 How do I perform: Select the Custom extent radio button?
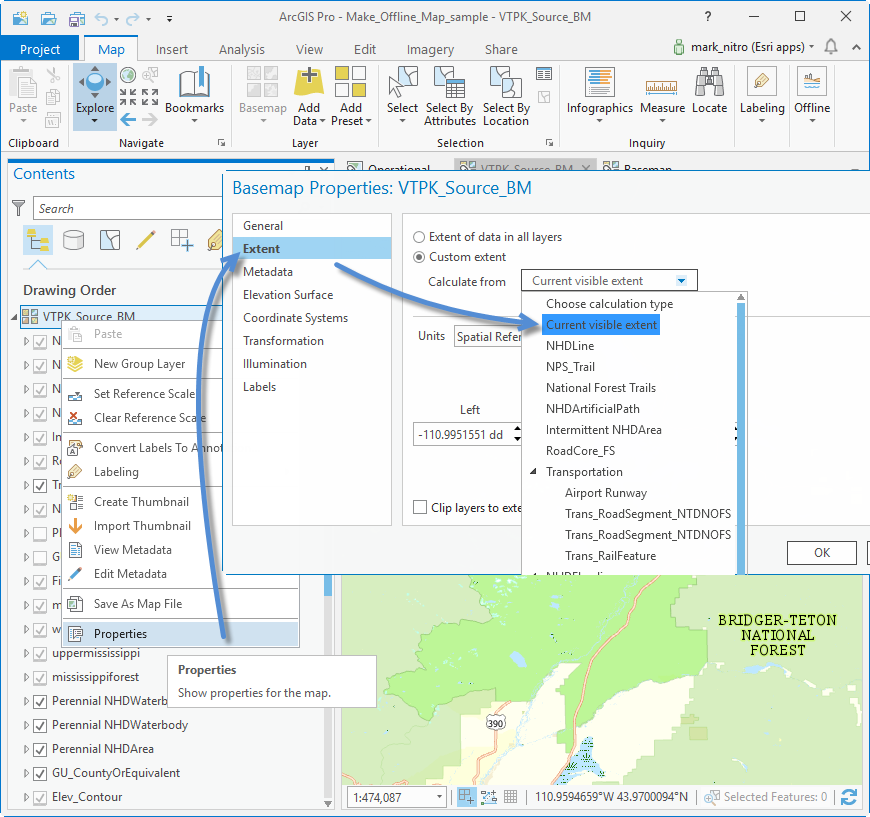click(x=419, y=257)
